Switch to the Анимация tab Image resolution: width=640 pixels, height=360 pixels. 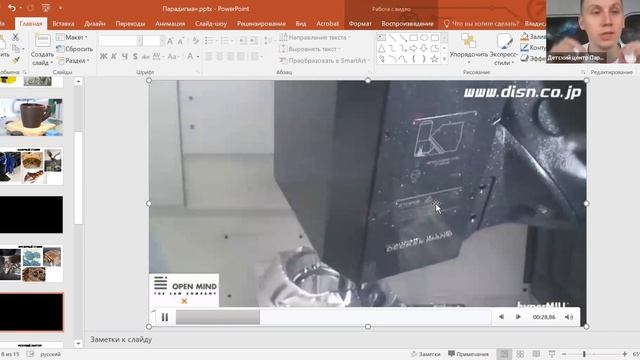[170, 24]
